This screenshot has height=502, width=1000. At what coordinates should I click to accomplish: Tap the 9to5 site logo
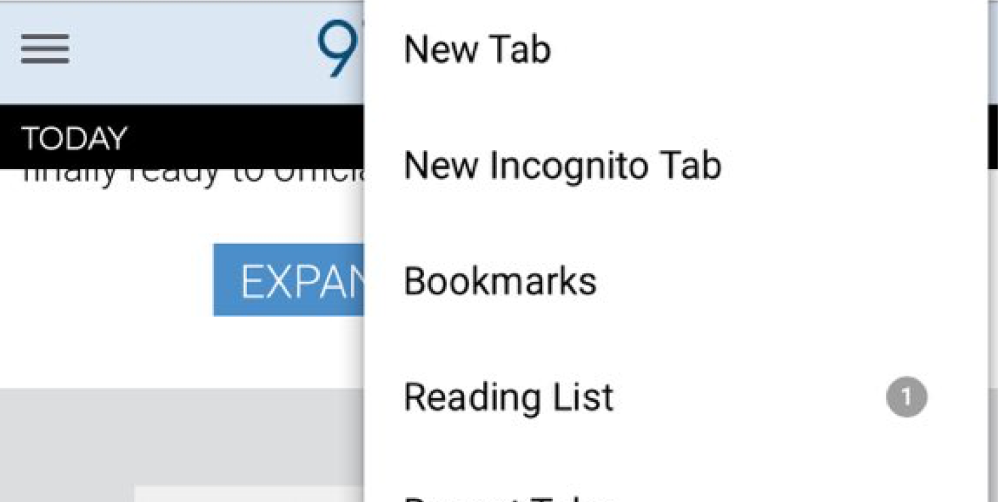tap(341, 49)
